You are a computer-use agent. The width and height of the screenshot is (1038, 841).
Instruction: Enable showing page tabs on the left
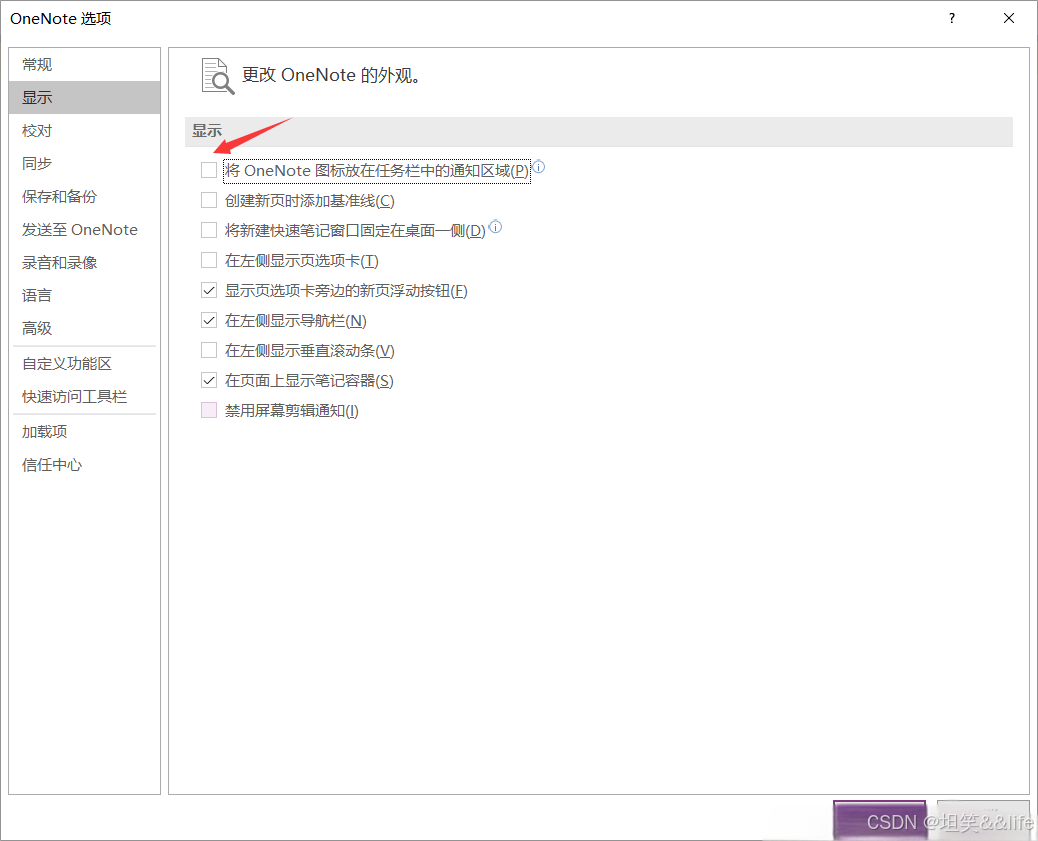[x=209, y=260]
